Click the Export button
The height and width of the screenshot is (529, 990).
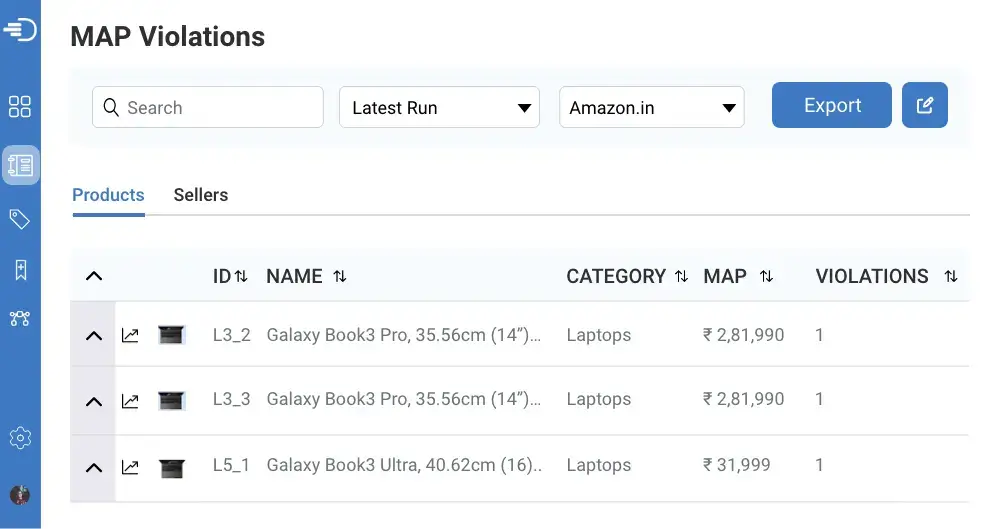pyautogui.click(x=832, y=106)
